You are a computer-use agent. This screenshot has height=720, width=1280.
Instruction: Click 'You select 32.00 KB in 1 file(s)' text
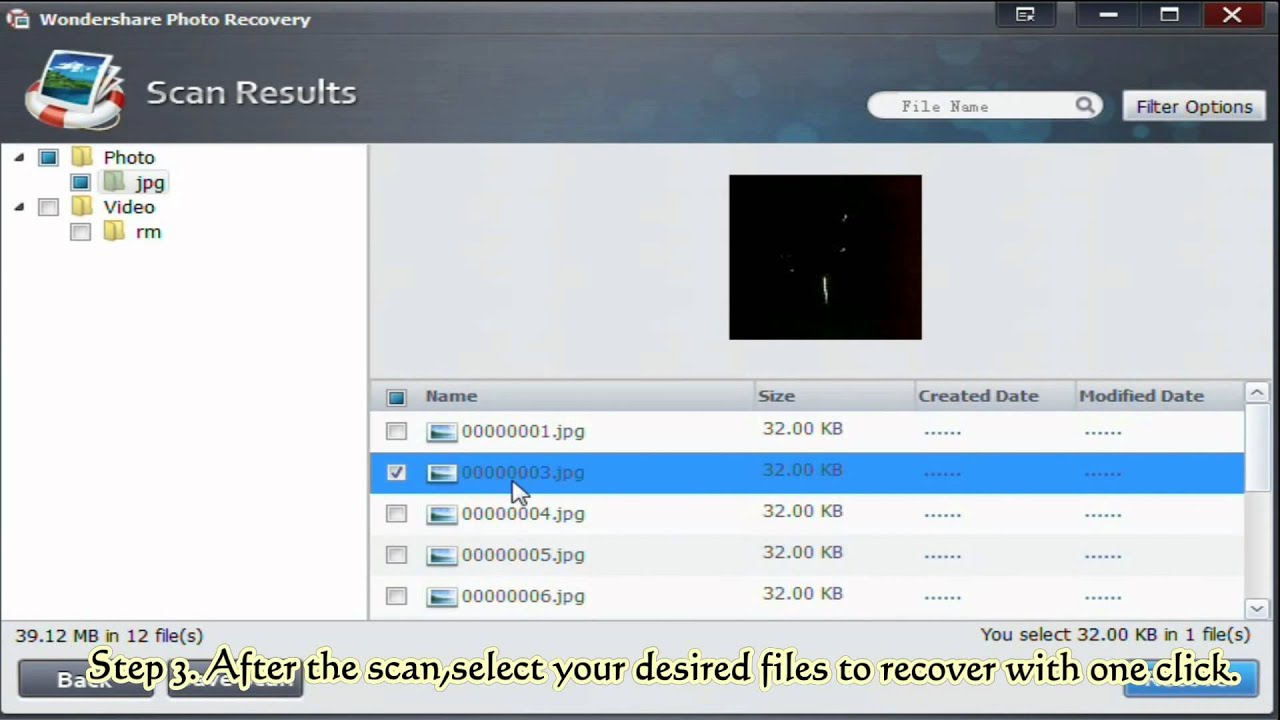tap(1115, 634)
